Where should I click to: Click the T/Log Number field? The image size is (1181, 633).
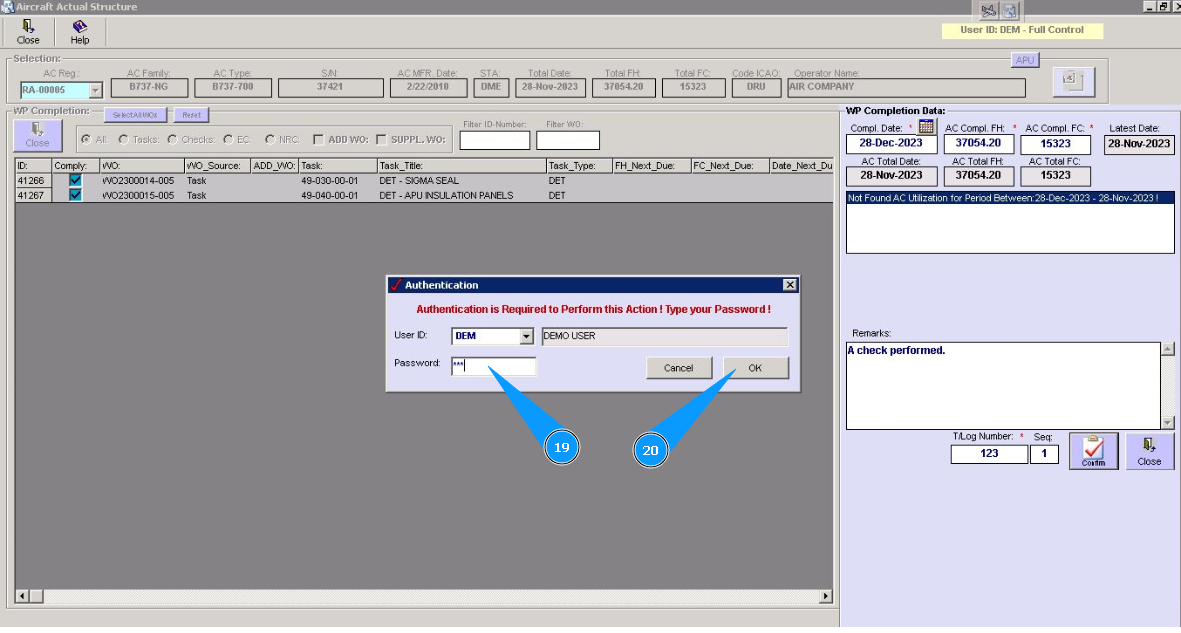[989, 454]
